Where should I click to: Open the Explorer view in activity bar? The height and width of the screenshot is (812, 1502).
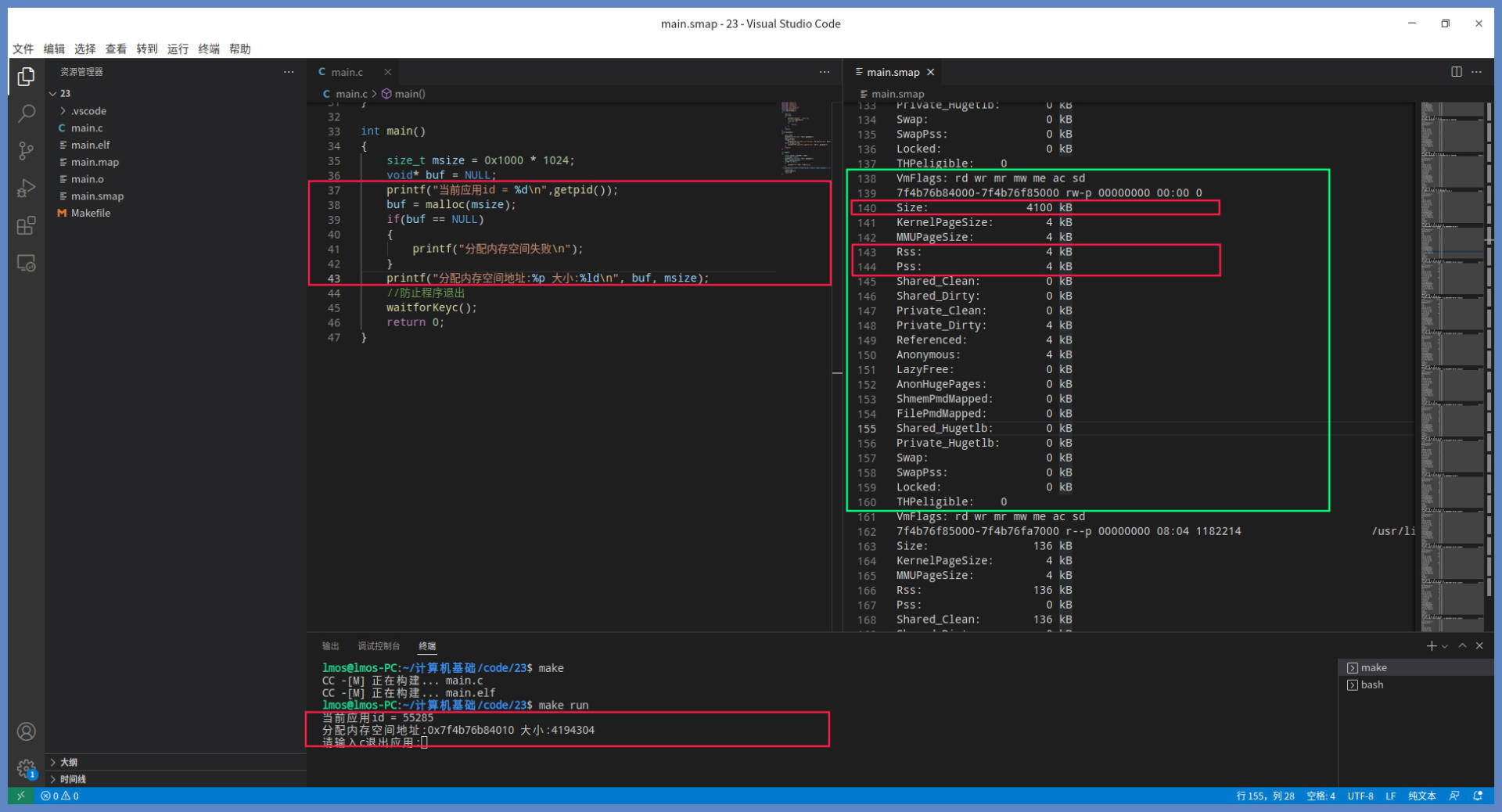pyautogui.click(x=26, y=77)
